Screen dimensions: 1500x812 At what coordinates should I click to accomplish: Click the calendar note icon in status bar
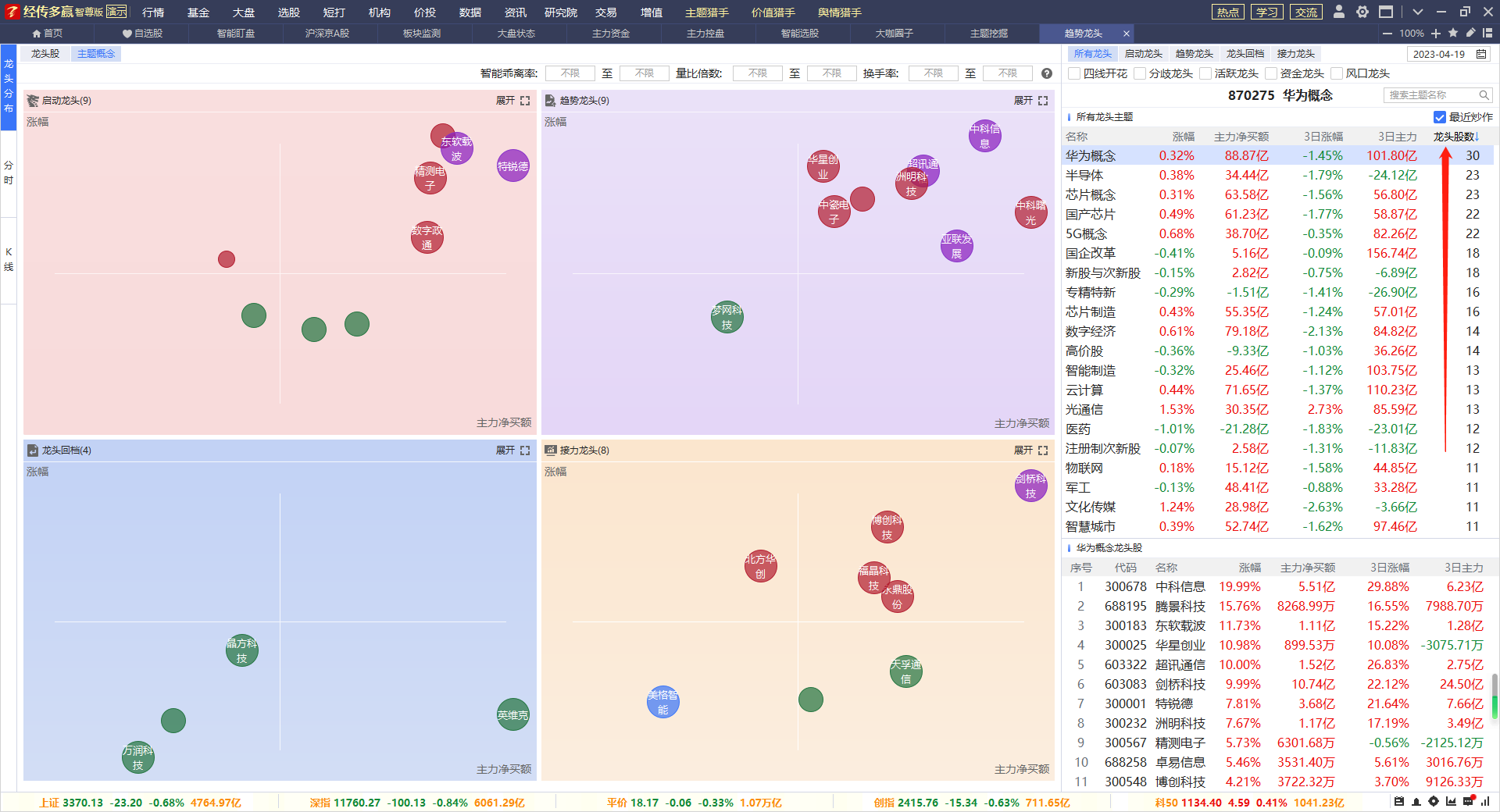(1399, 802)
